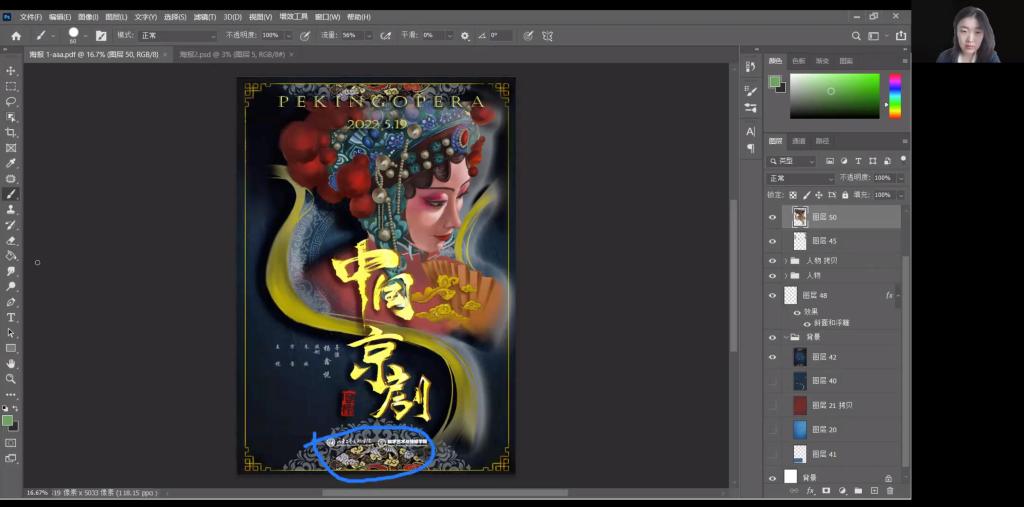Switch to the 海报2.psd document tab
The width and height of the screenshot is (1024, 507).
click(231, 55)
